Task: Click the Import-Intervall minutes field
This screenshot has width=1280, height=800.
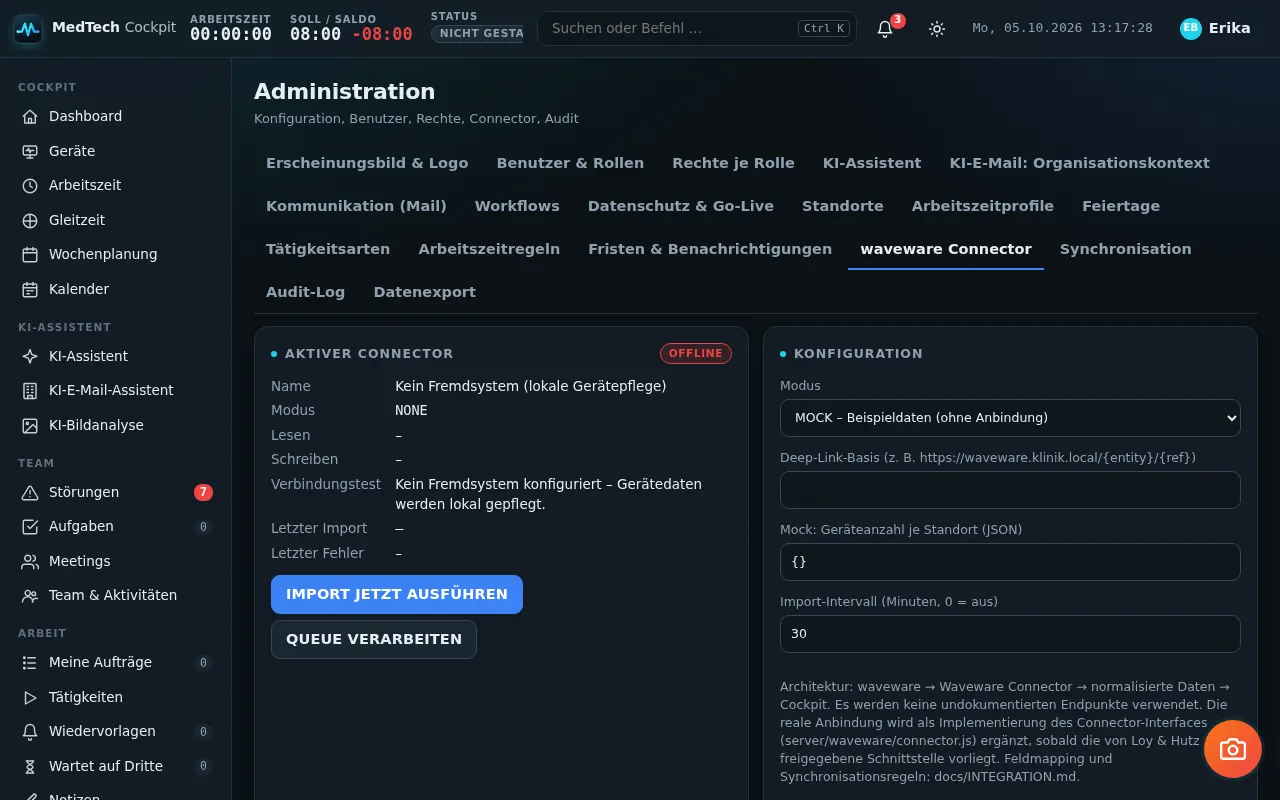Action: [1010, 634]
